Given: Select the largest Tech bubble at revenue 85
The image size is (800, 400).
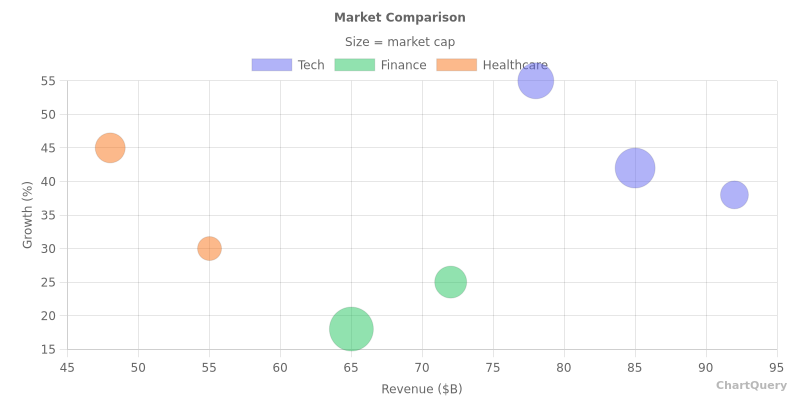Looking at the screenshot, I should (x=635, y=168).
